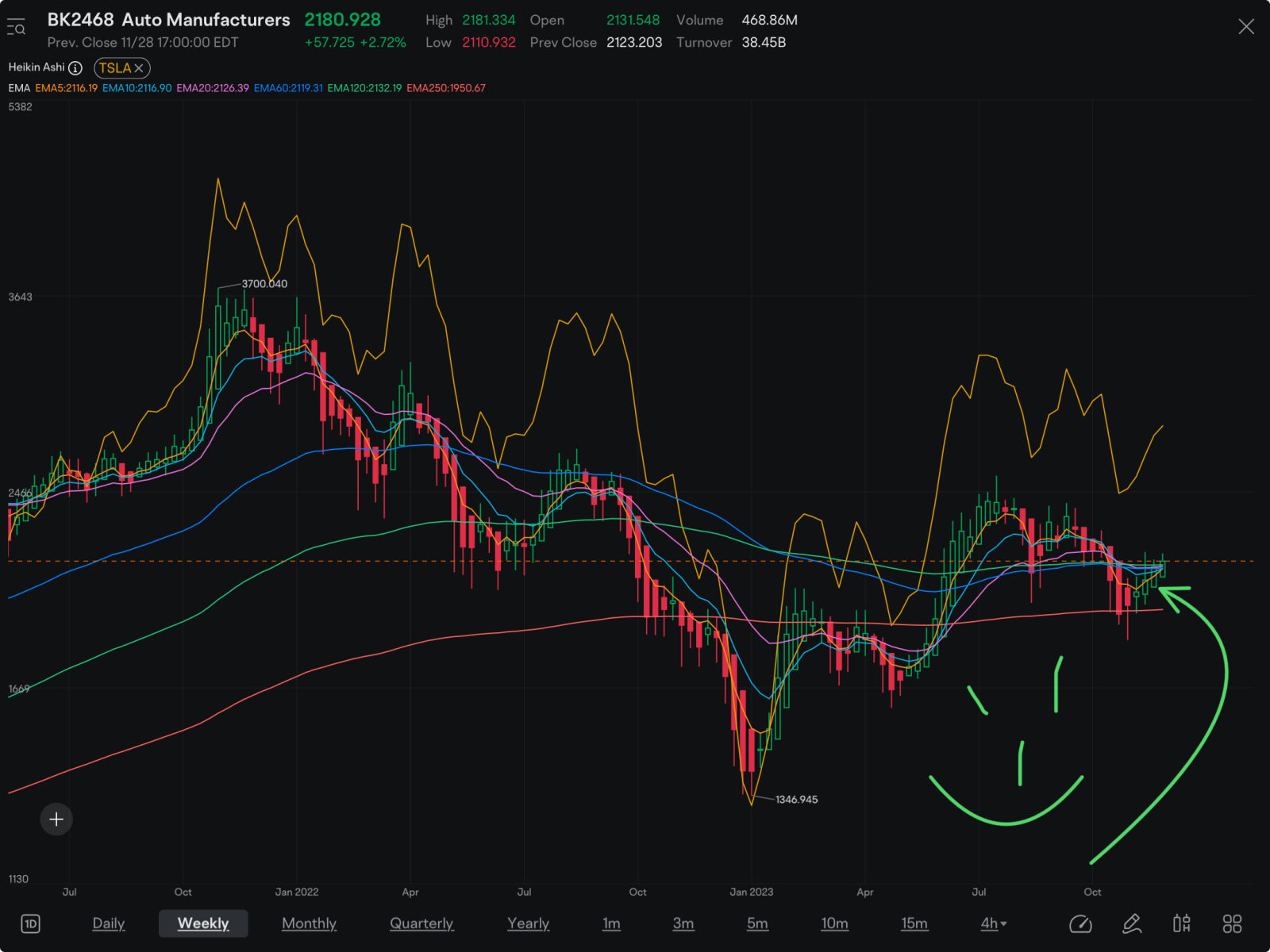Click the 1669 price axis label
1270x952 pixels.
[19, 689]
